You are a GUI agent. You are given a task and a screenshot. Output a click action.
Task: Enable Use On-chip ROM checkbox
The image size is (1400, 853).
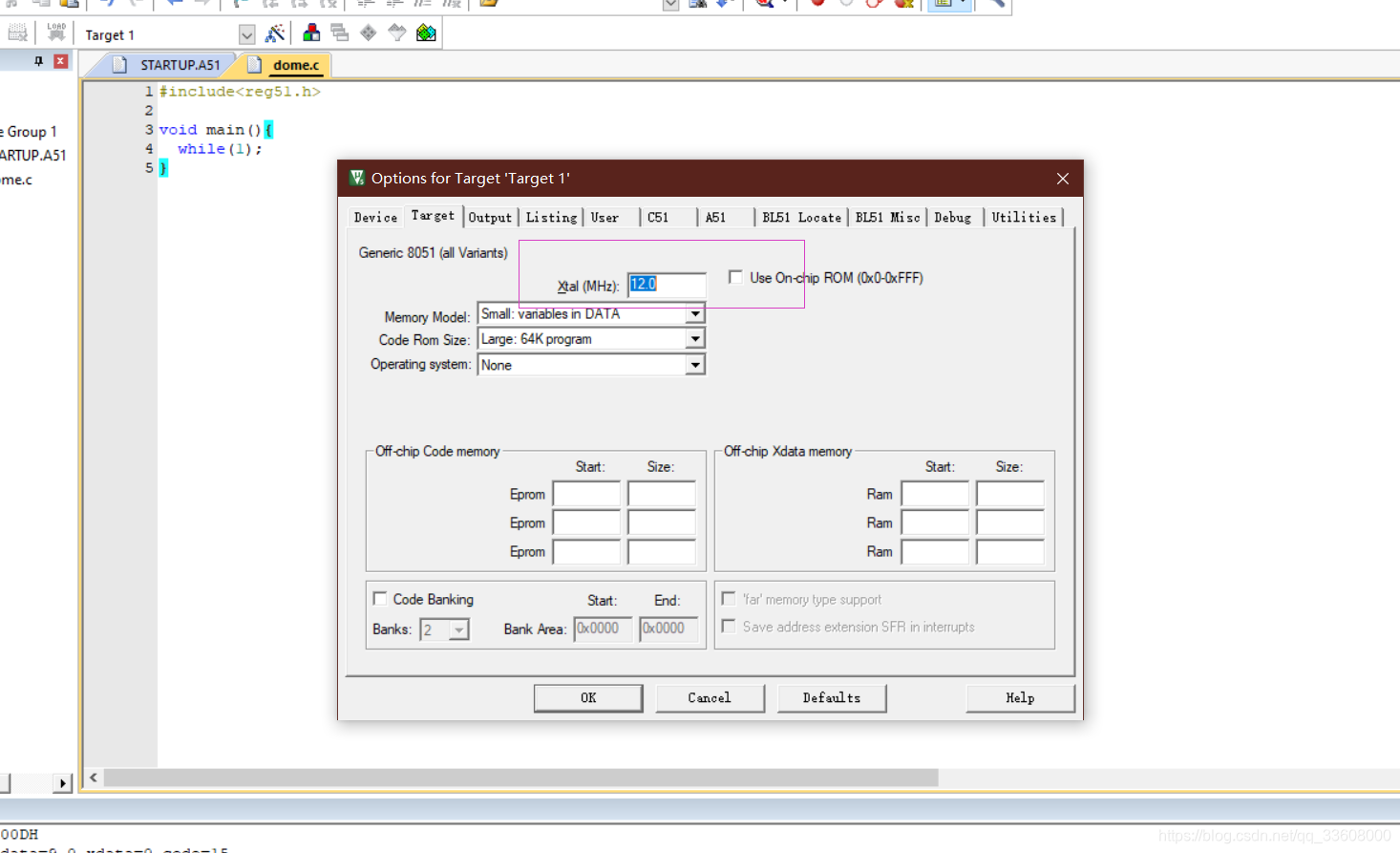click(x=735, y=277)
